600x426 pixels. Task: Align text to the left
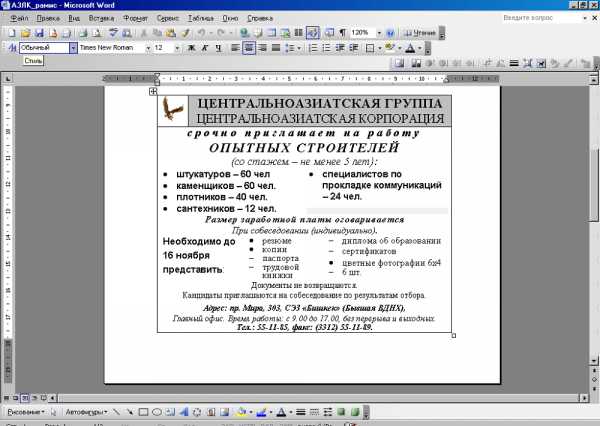(x=235, y=48)
